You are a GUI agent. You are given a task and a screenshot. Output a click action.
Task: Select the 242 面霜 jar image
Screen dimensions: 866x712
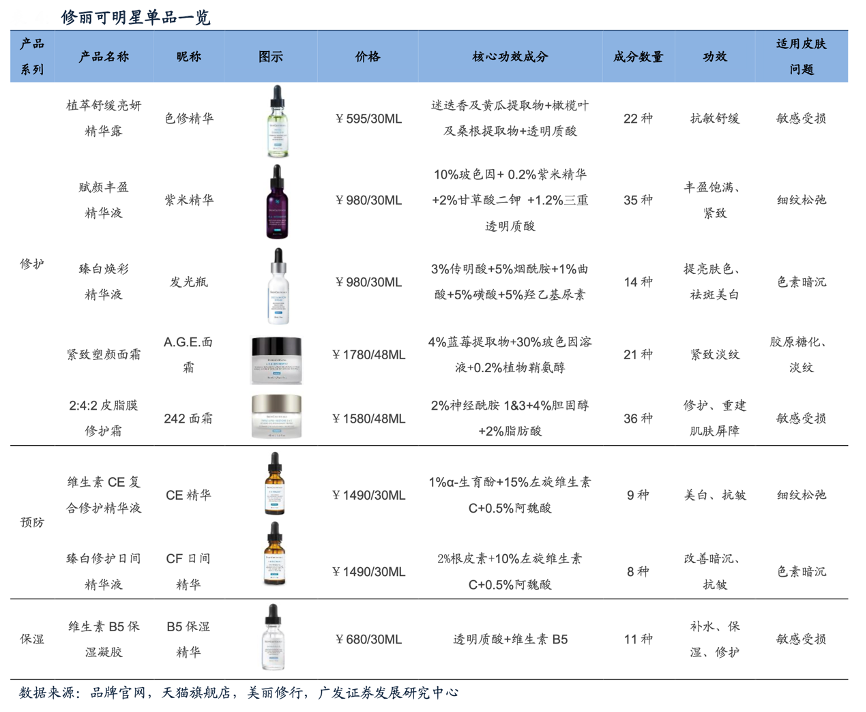[275, 417]
